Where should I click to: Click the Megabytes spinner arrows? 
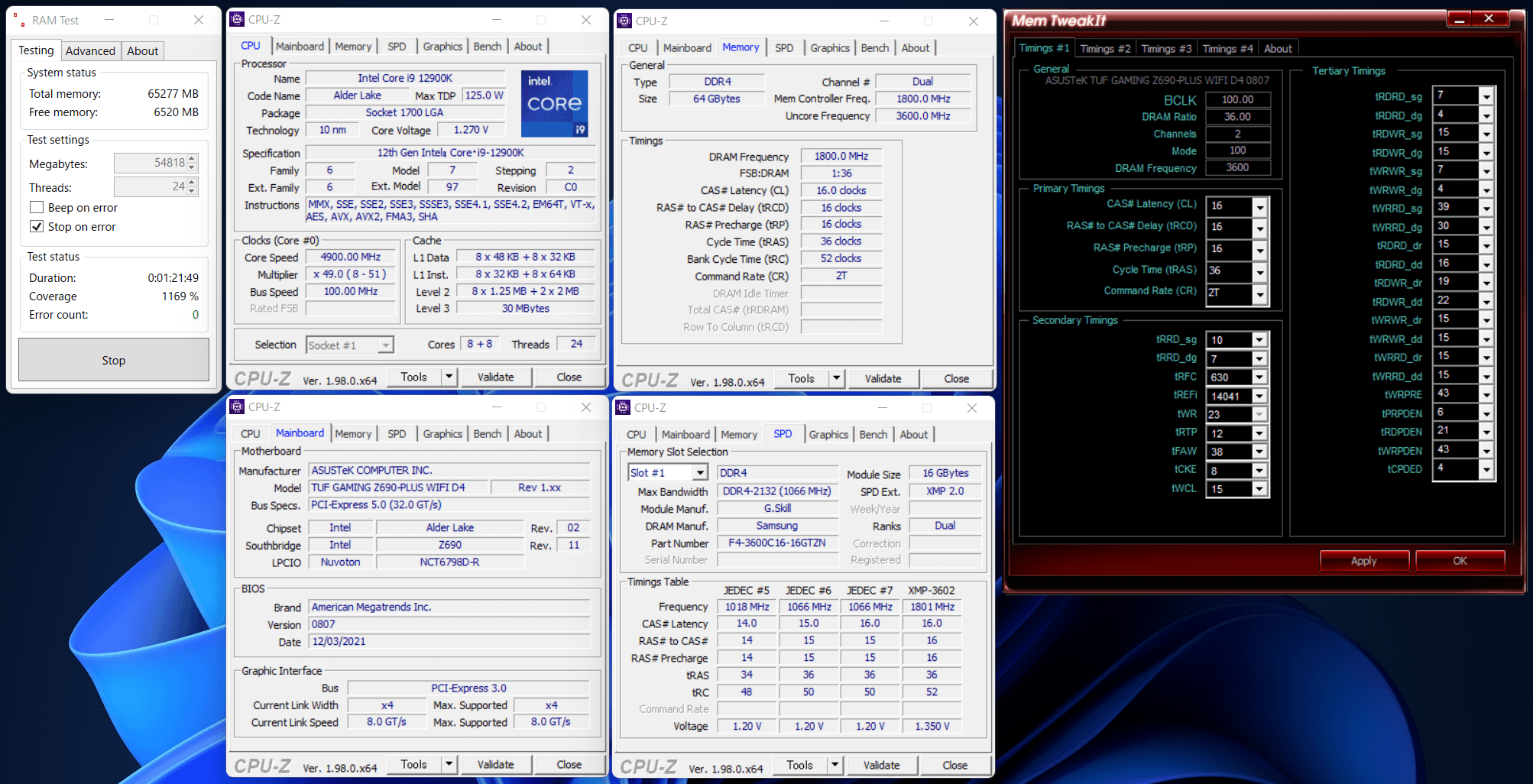tap(193, 163)
